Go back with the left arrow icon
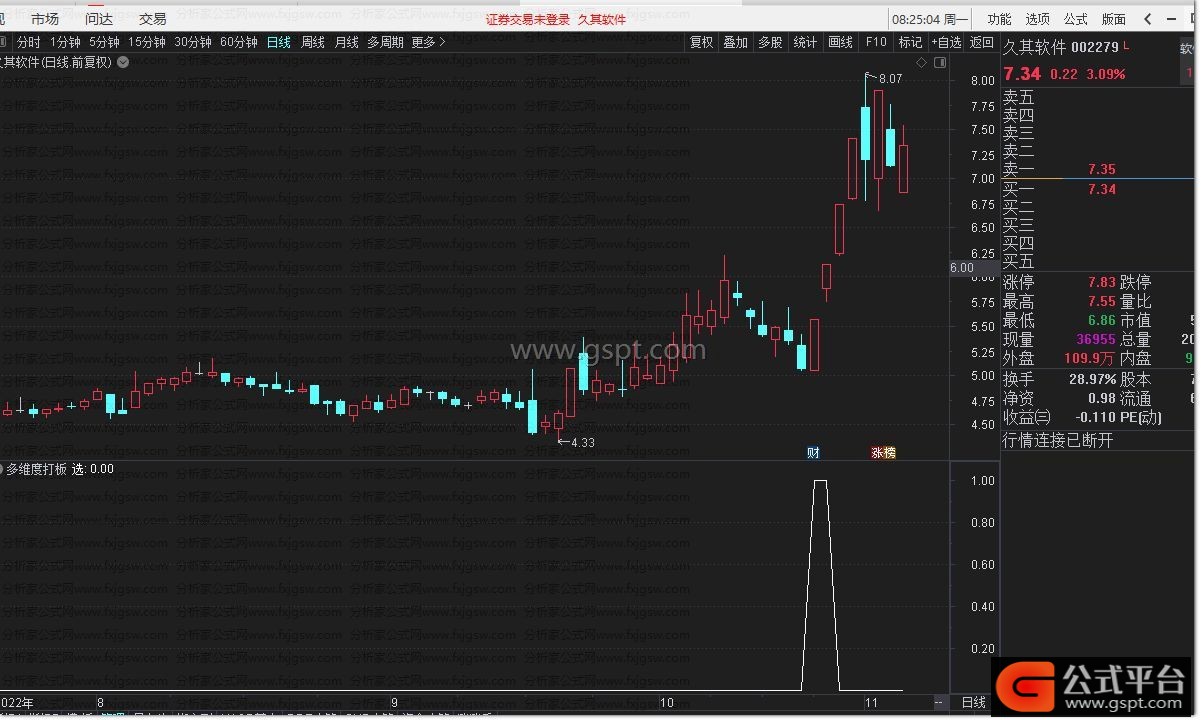 tap(1147, 19)
